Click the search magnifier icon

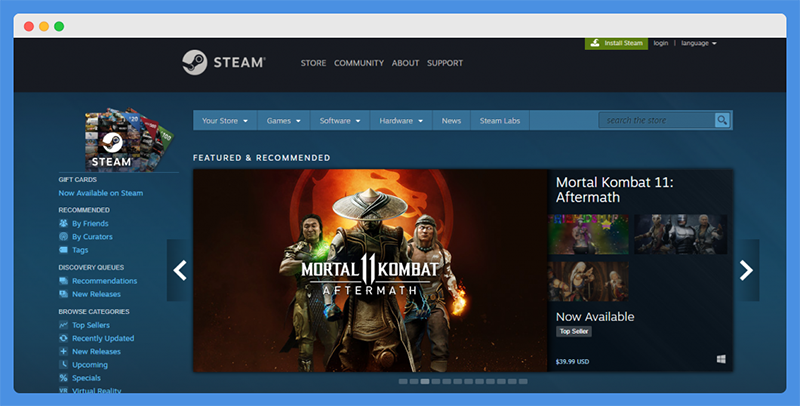(722, 120)
